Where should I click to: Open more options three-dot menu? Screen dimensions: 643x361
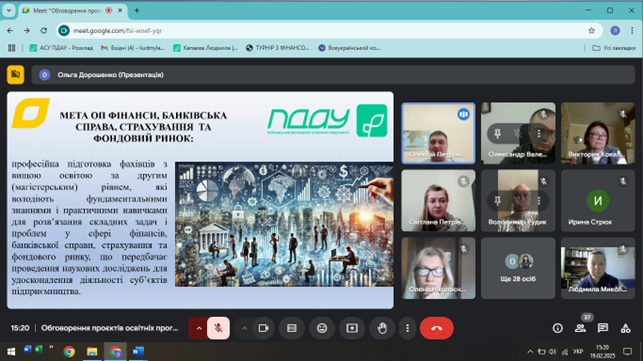coord(407,328)
